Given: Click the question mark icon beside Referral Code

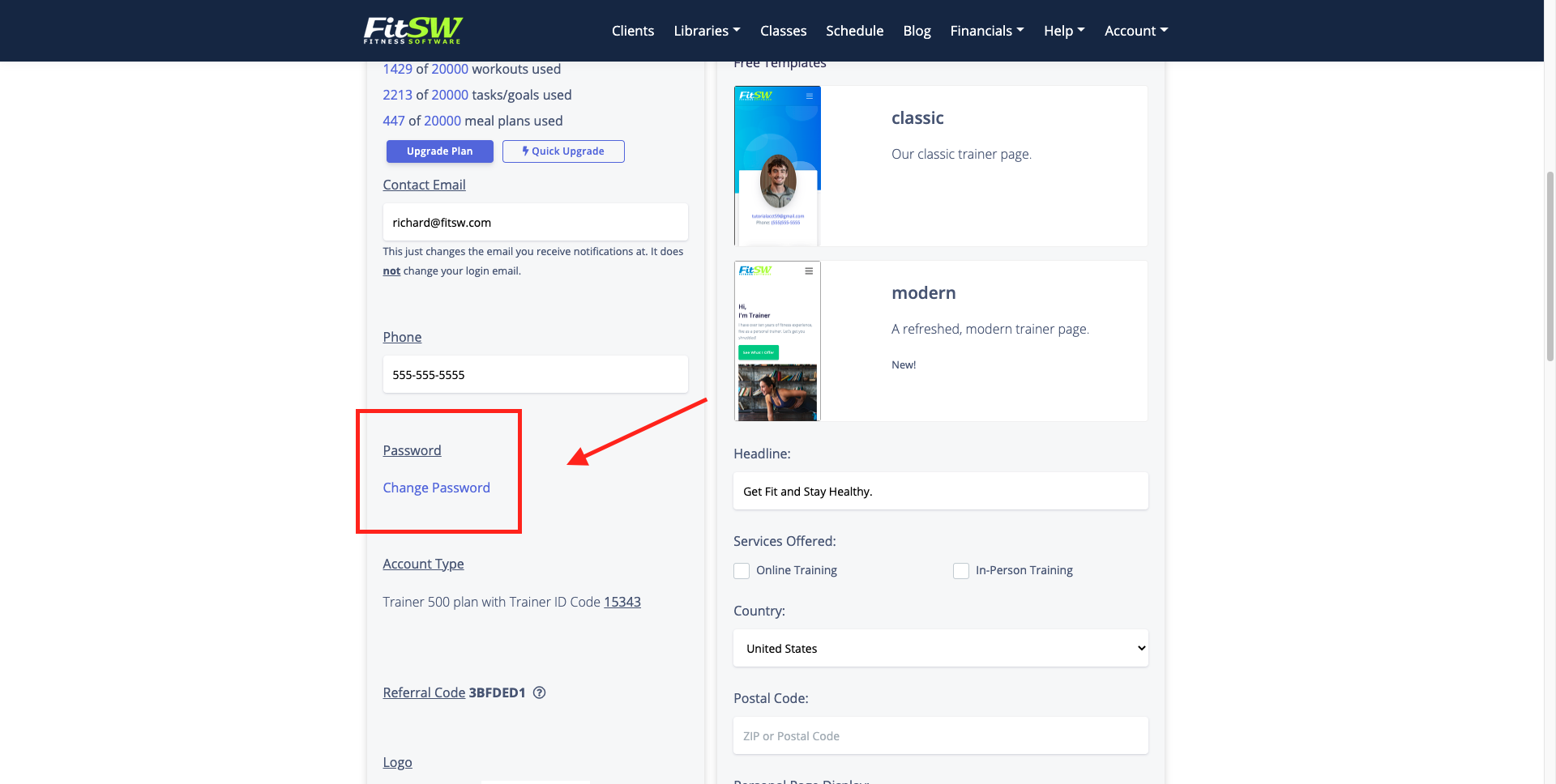Looking at the screenshot, I should [540, 692].
